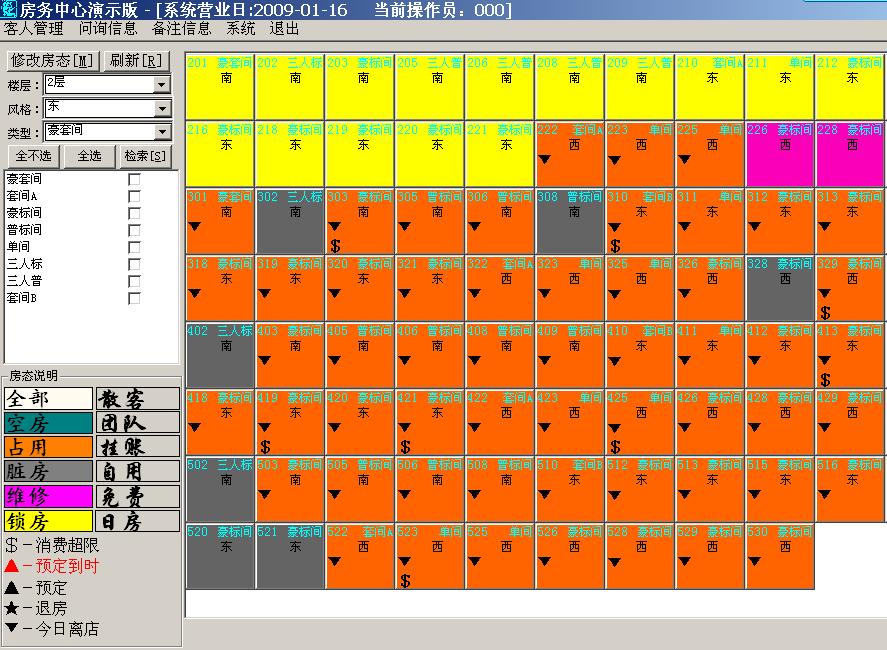887x650 pixels.
Task: Check the 豪套间 room type checkbox
Action: (x=134, y=180)
